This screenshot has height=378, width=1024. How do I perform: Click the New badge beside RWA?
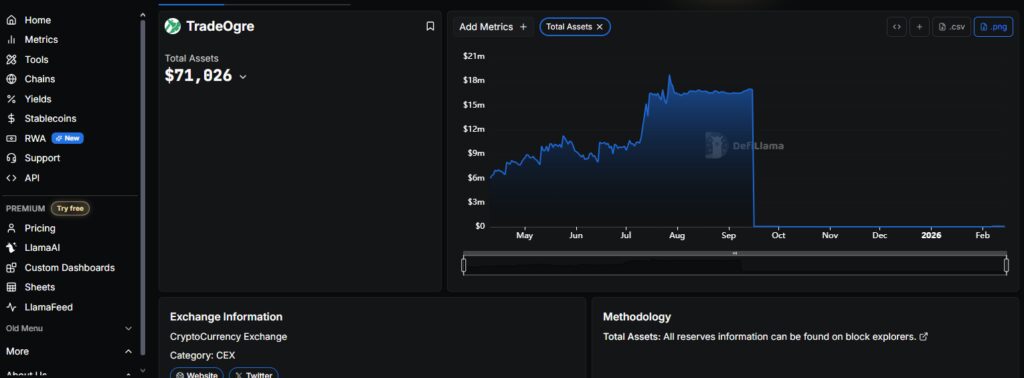point(67,138)
